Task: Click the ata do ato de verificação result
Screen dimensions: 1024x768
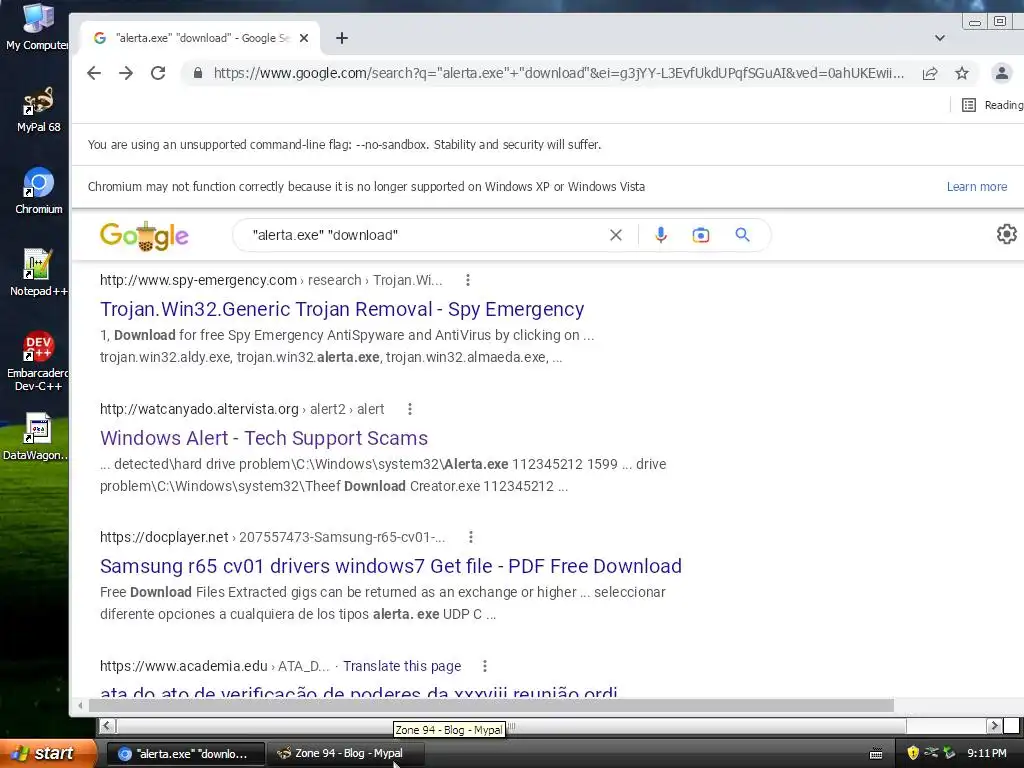Action: pos(359,691)
